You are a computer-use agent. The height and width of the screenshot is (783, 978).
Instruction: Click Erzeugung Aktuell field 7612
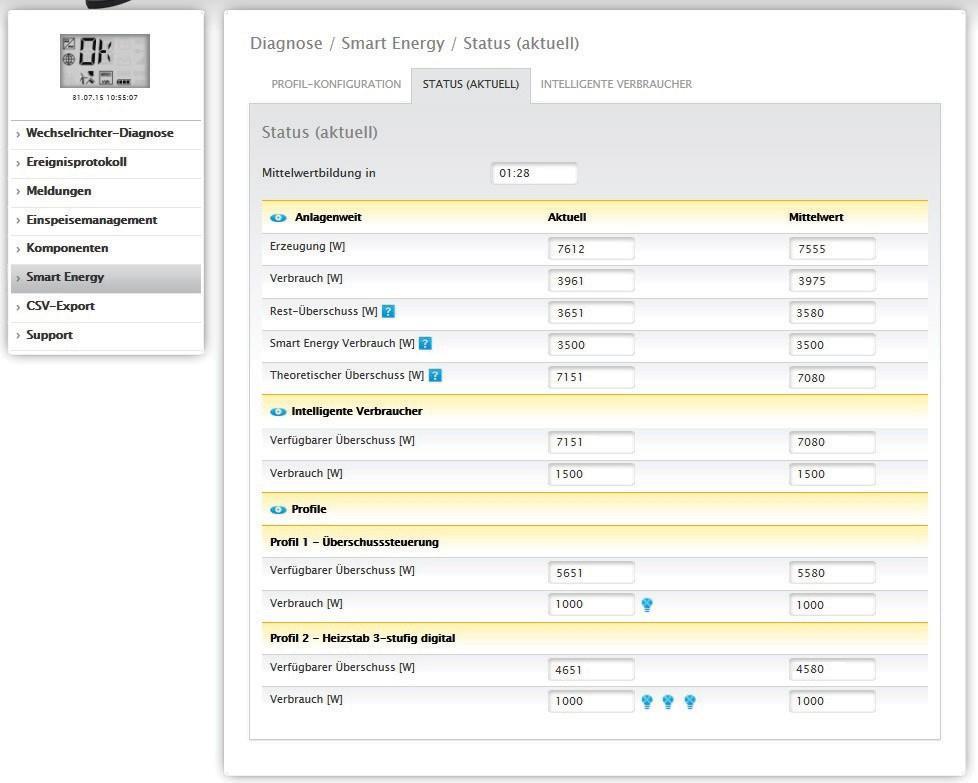click(x=591, y=249)
